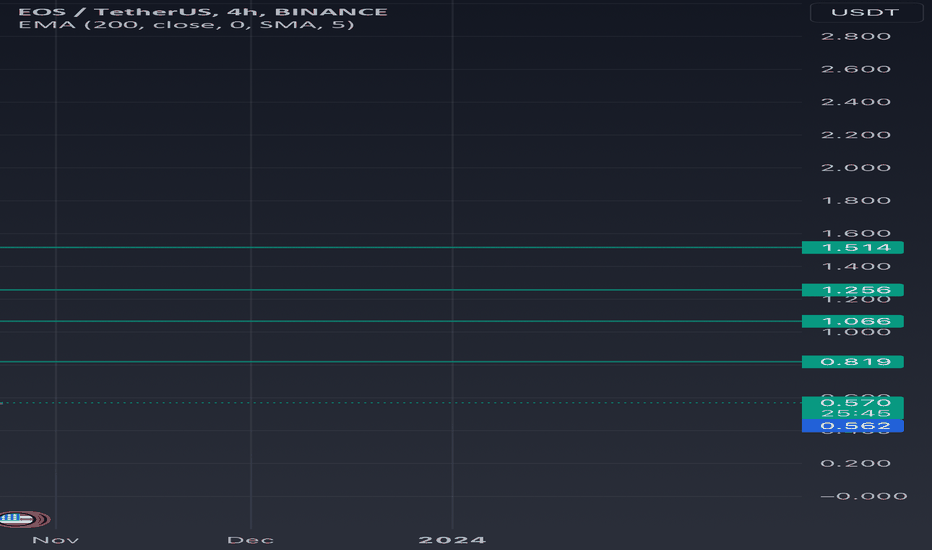Click the EOS / TetherUS symbol title
Viewport: 932px width, 550px height.
[x=203, y=11]
